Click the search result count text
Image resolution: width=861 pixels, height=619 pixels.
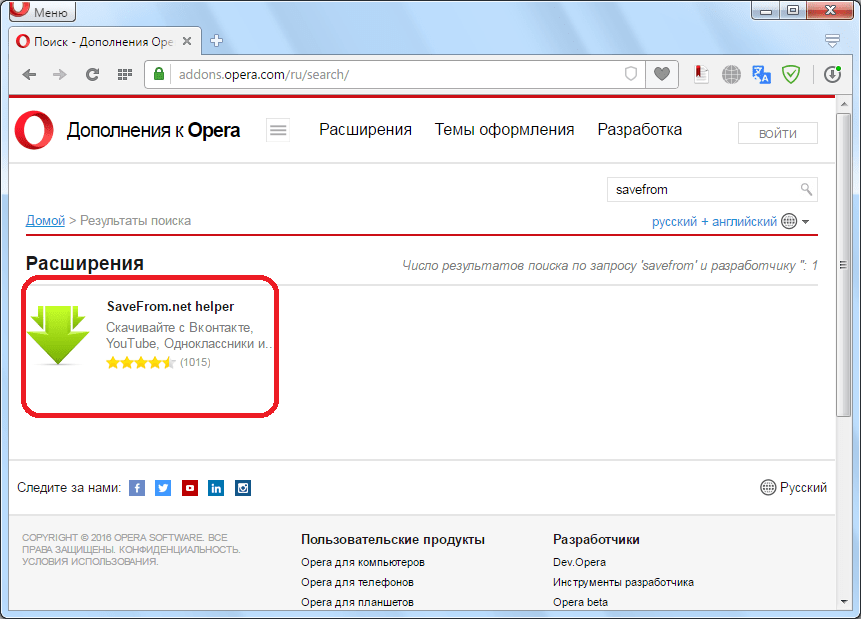click(610, 266)
